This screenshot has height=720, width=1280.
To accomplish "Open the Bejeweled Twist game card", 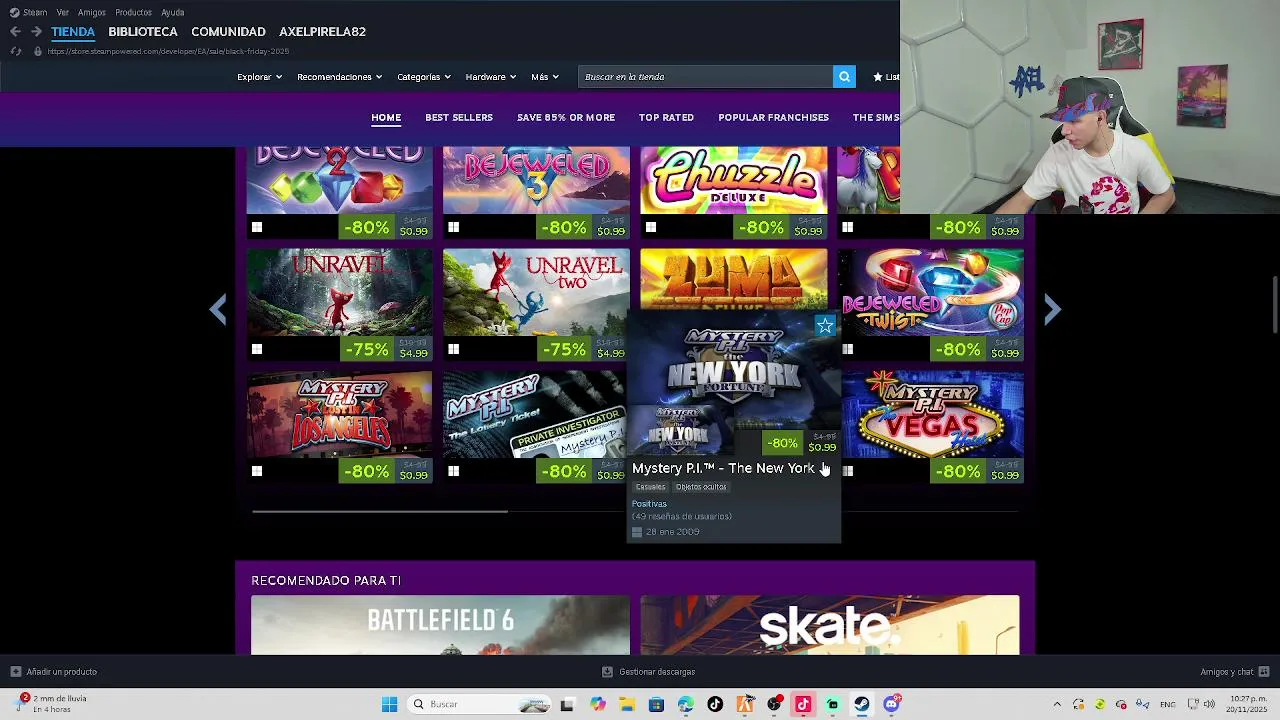I will click(931, 305).
